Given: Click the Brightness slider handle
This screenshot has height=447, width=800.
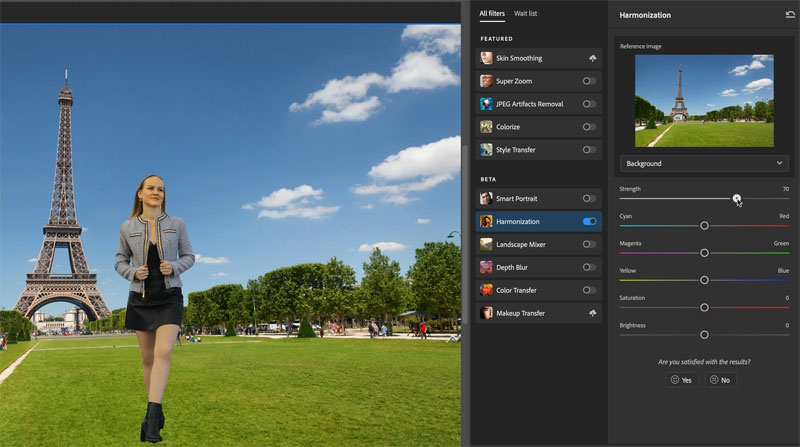Looking at the screenshot, I should 704,335.
